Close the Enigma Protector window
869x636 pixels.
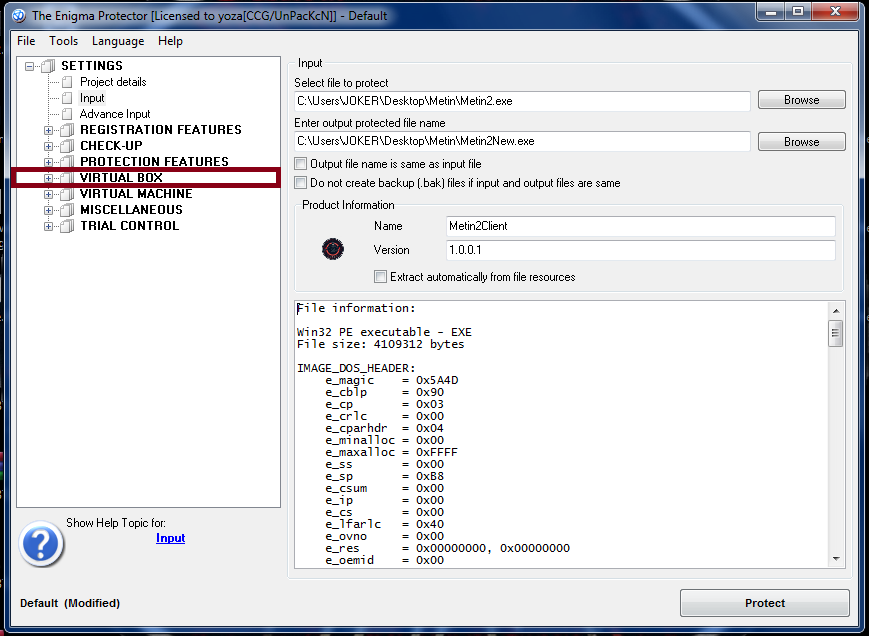pos(835,11)
